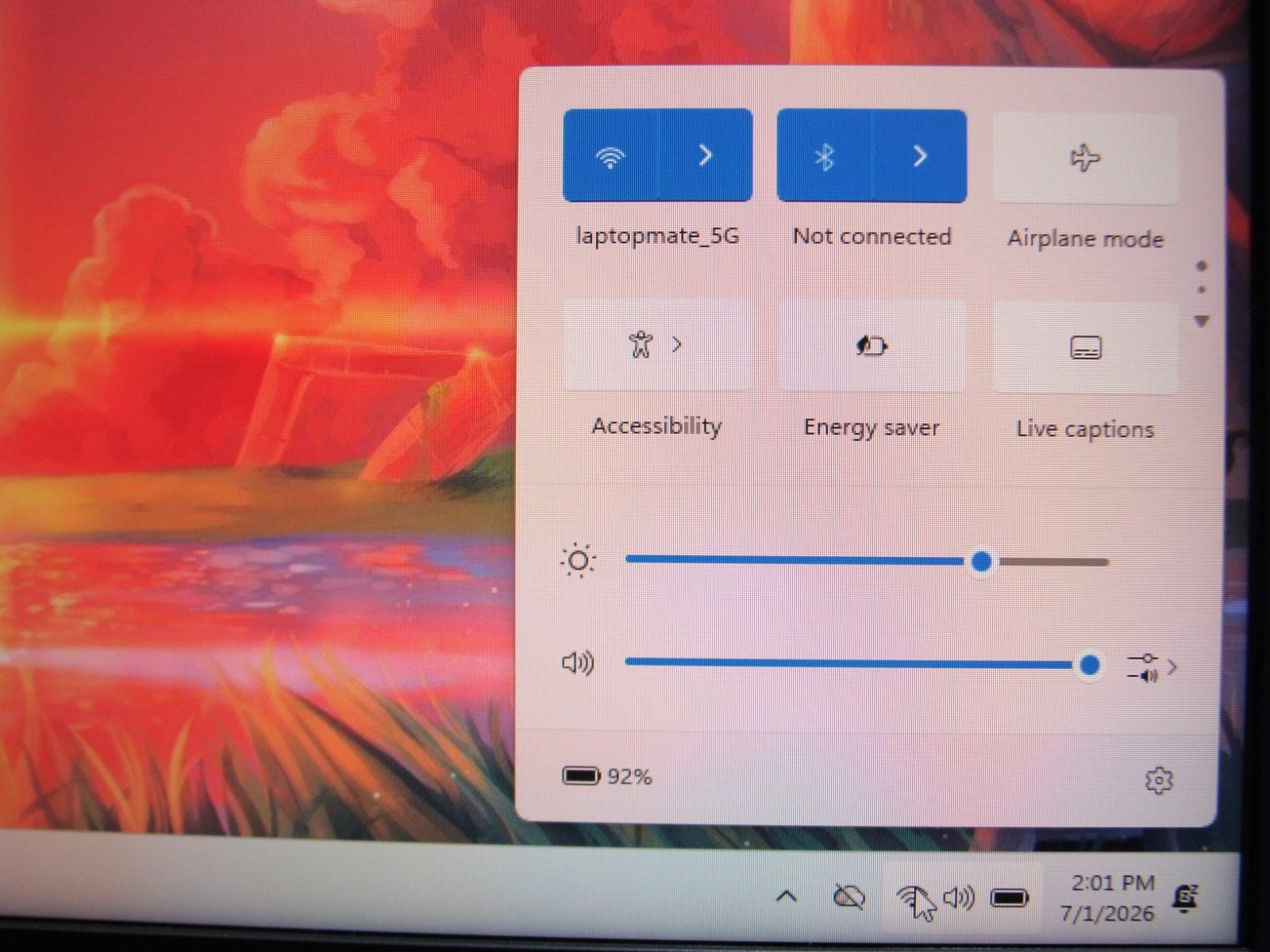Turn on Energy saver
The height and width of the screenshot is (952, 1270).
point(872,347)
